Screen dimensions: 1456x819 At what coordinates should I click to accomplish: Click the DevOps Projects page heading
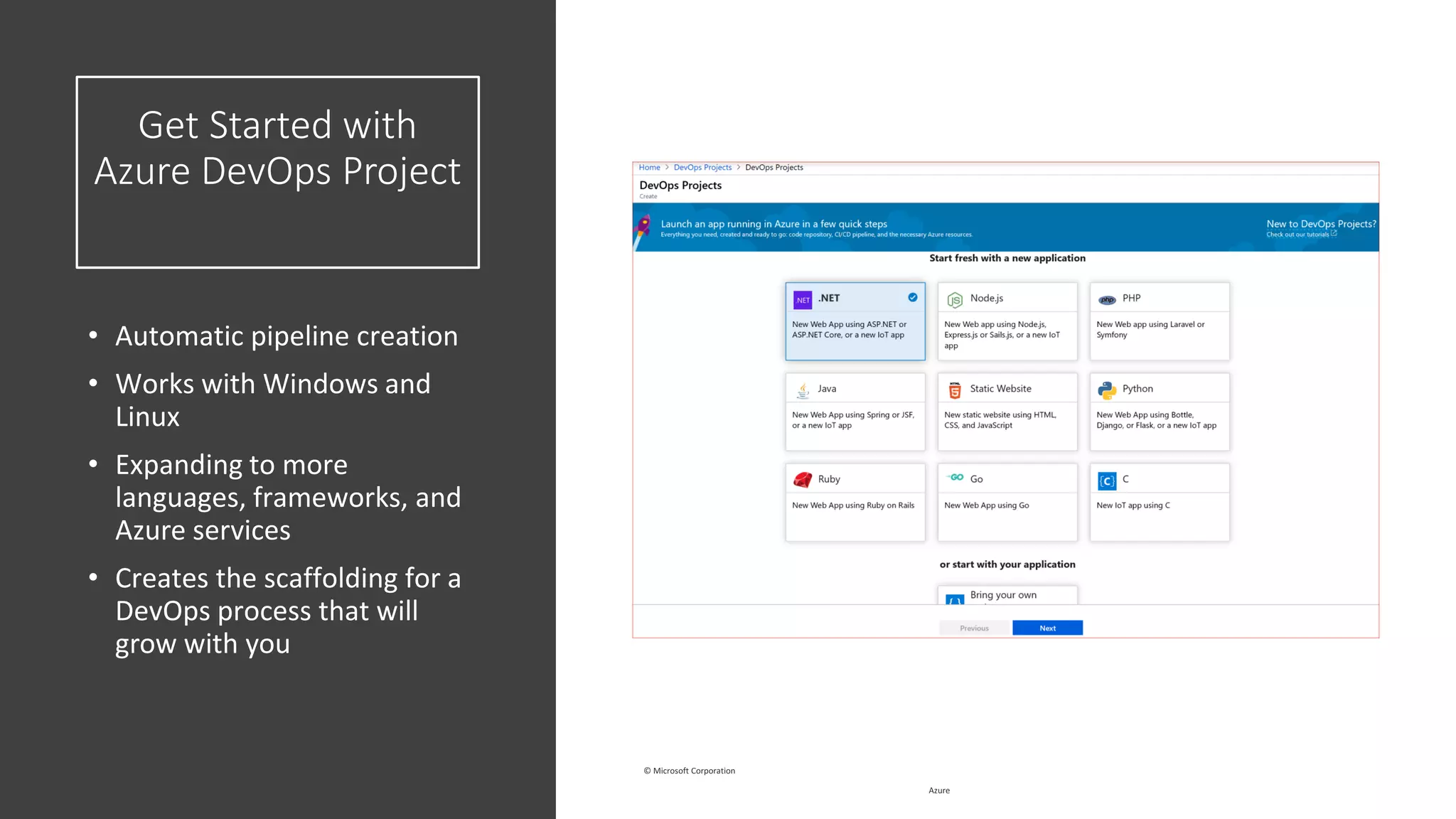tap(680, 186)
